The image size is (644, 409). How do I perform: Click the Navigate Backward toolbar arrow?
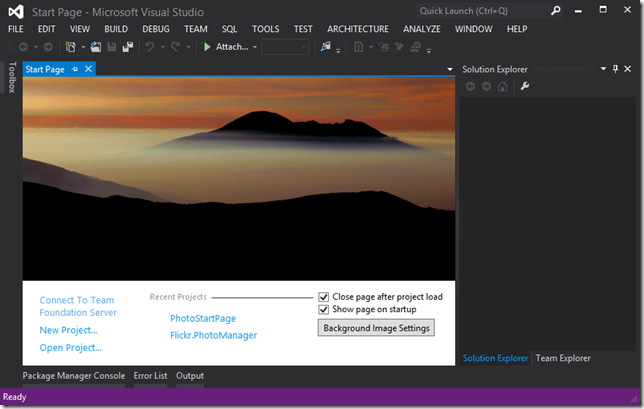(23, 47)
